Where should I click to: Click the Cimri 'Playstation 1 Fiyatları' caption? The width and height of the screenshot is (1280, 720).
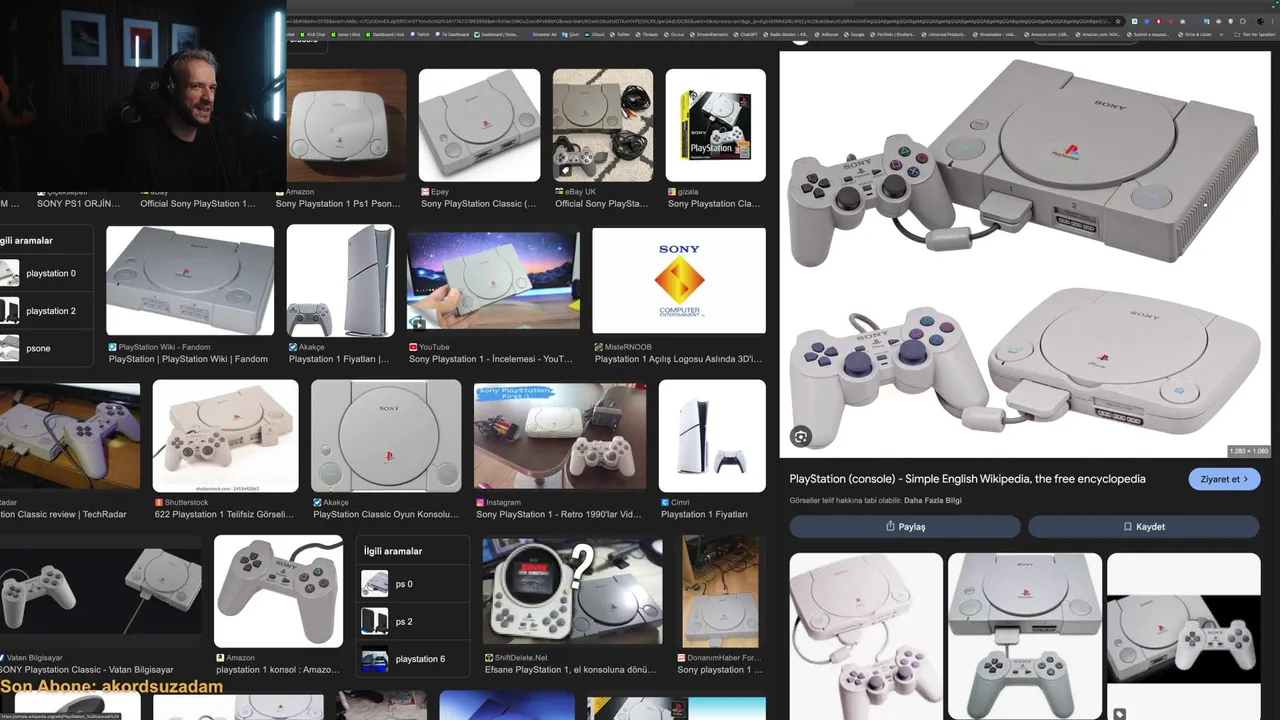click(704, 514)
